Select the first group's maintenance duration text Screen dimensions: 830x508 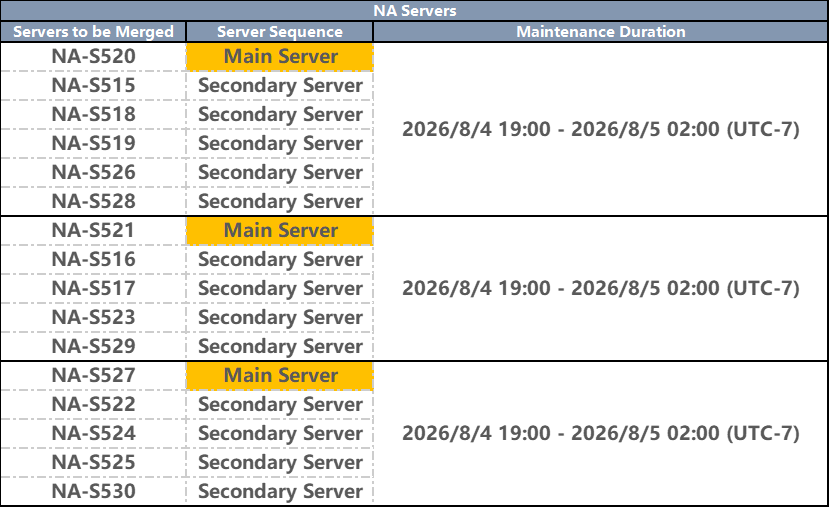point(601,129)
